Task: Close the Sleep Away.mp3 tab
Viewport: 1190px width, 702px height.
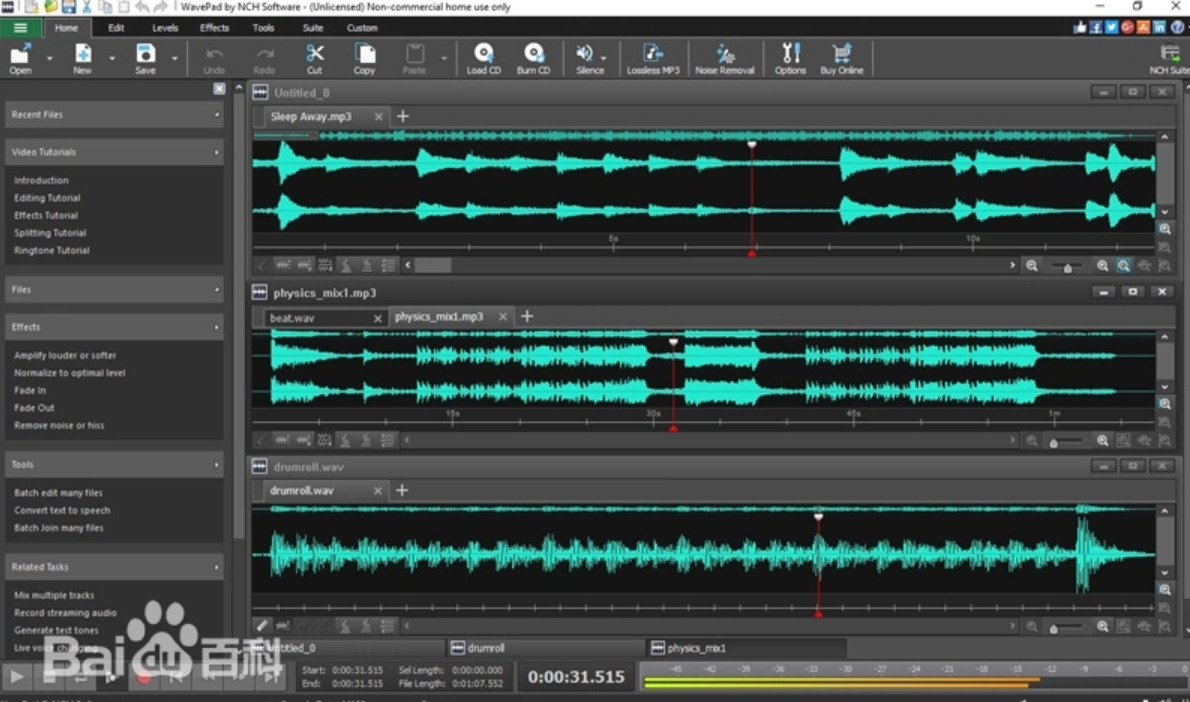Action: click(x=378, y=117)
